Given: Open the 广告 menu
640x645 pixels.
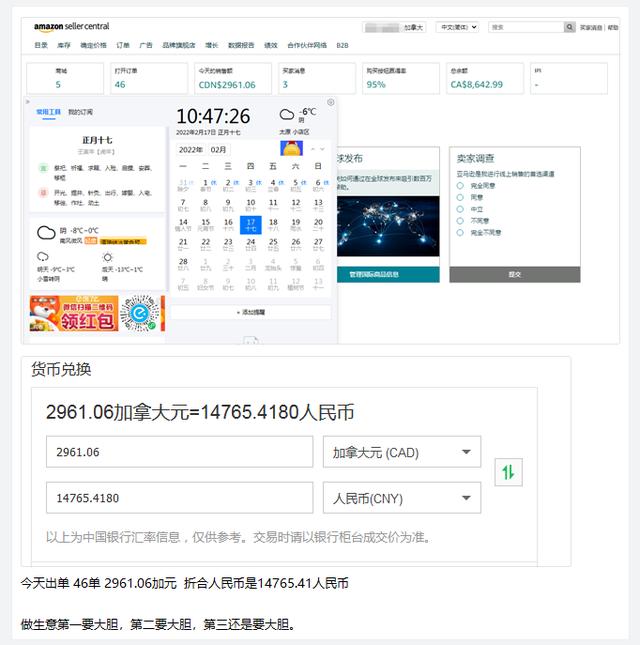Looking at the screenshot, I should 146,45.
